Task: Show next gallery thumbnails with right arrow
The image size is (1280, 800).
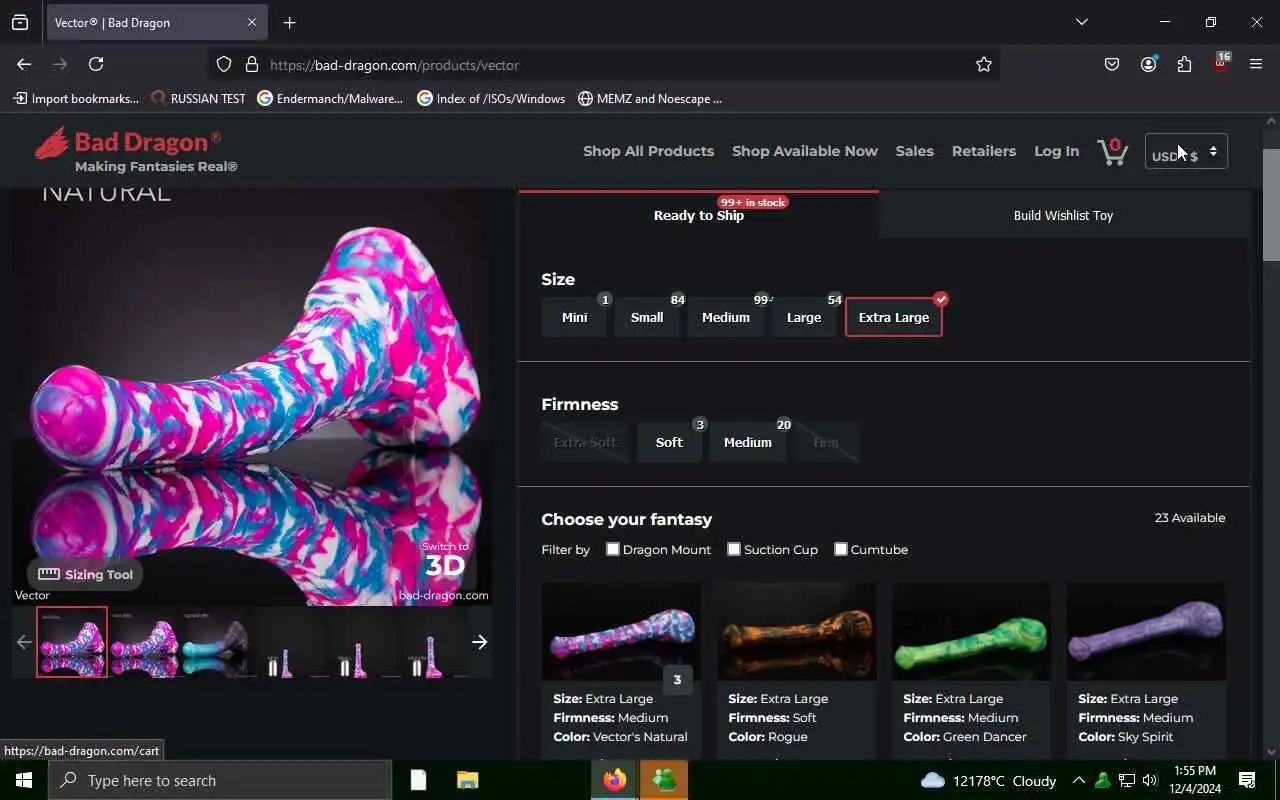Action: pos(480,642)
